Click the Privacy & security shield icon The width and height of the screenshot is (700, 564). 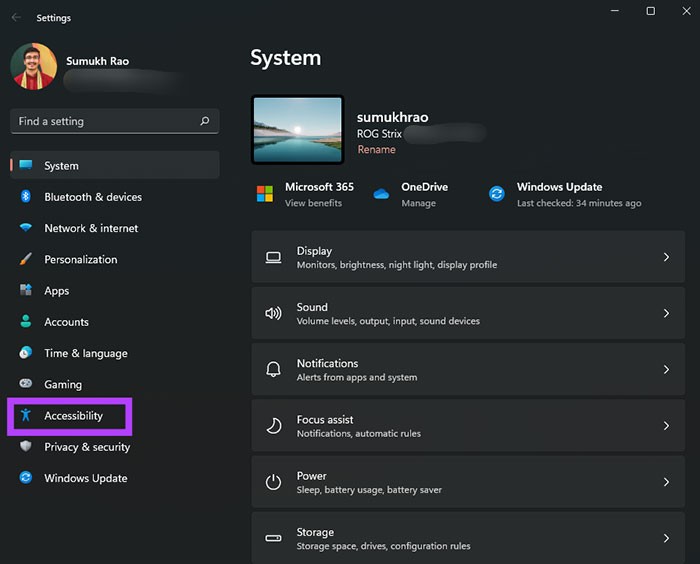coord(26,447)
